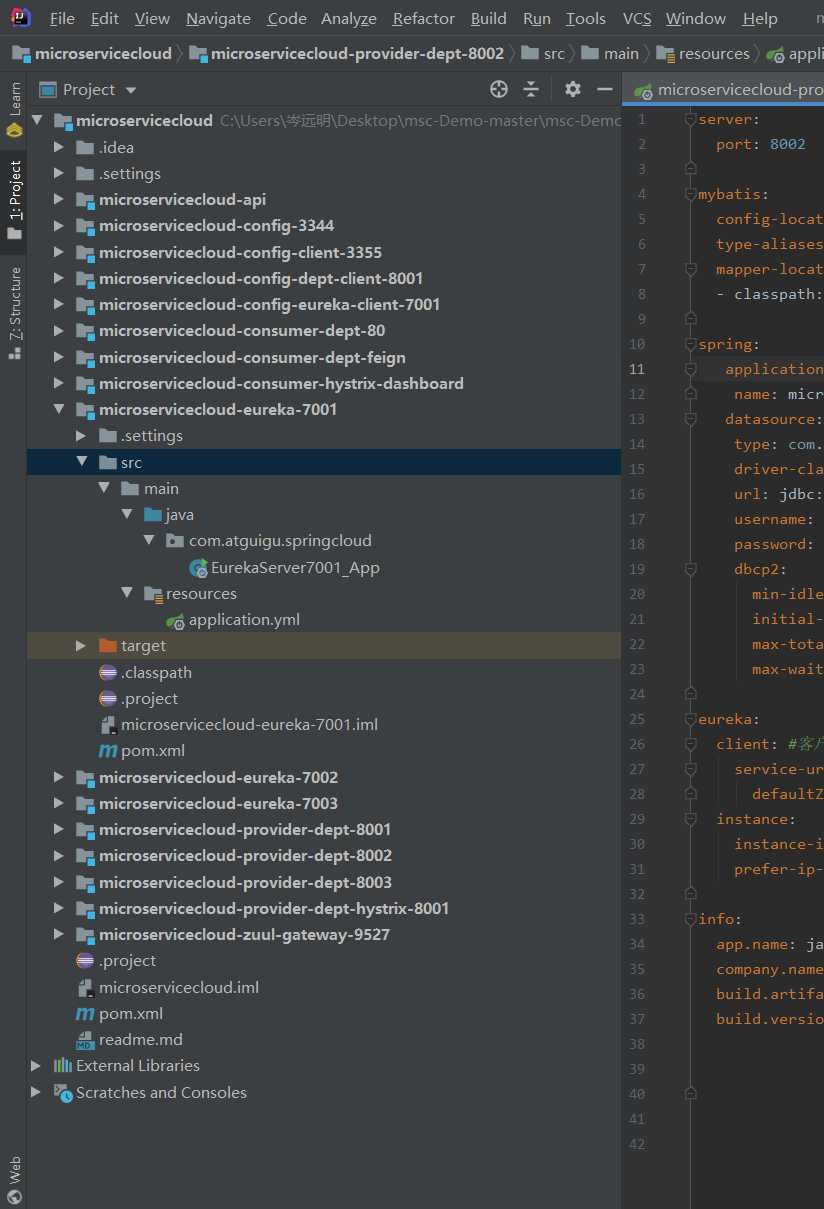This screenshot has width=824, height=1209.
Task: Click the microservicecloud-api module folder icon
Action: [x=85, y=200]
